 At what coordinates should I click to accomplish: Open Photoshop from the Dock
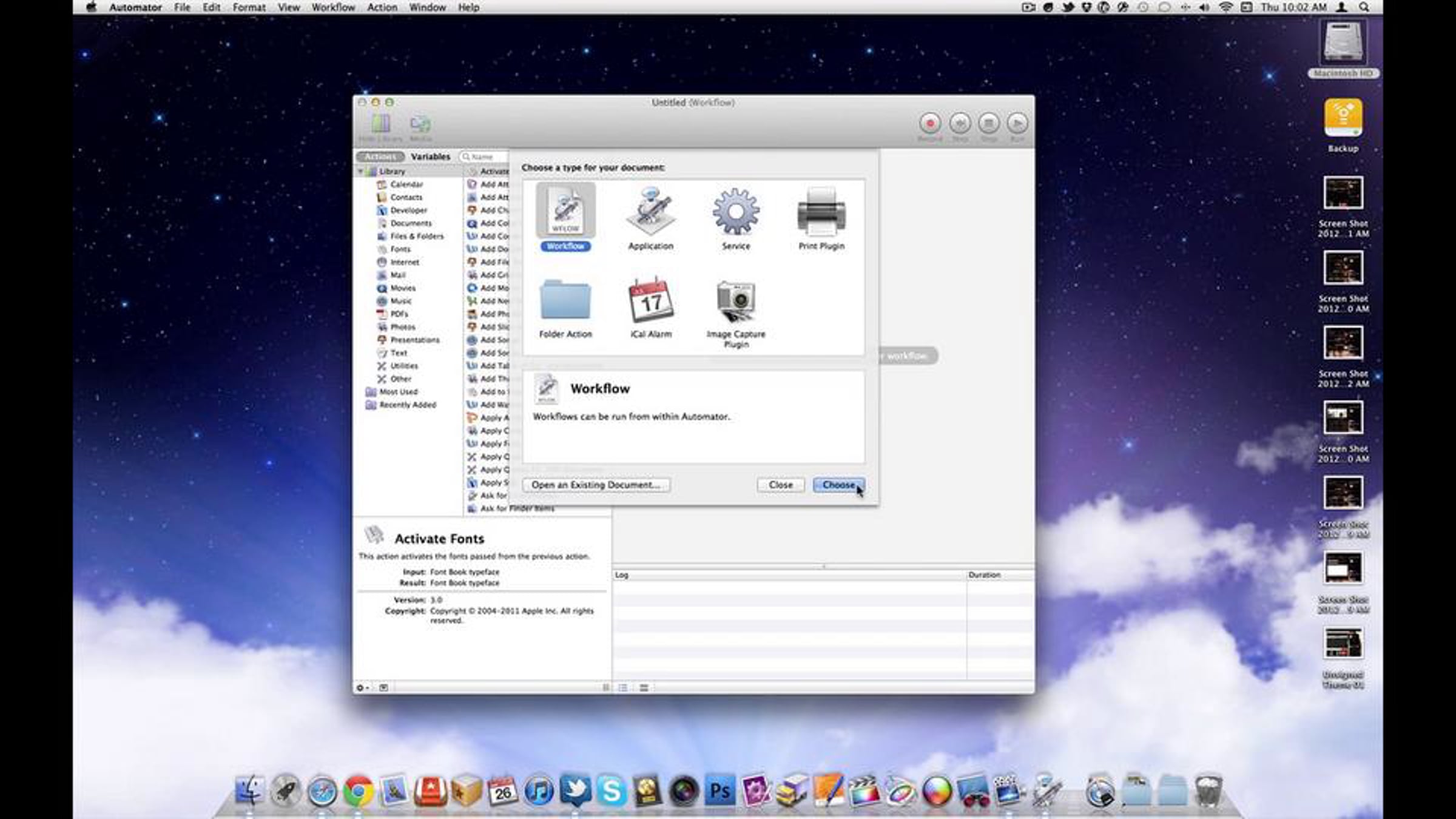(x=720, y=790)
